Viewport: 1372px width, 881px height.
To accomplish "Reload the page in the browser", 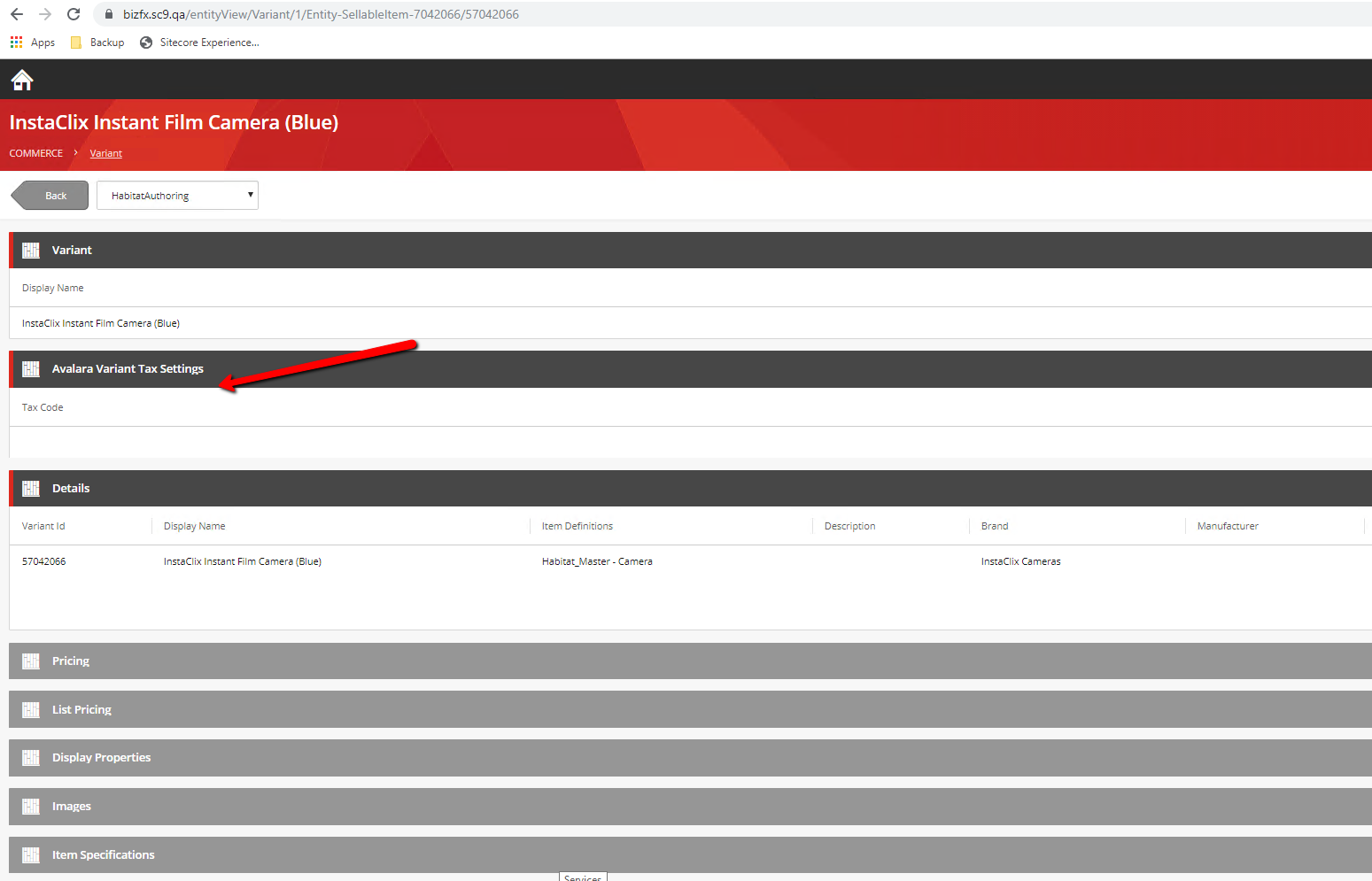I will 74,14.
